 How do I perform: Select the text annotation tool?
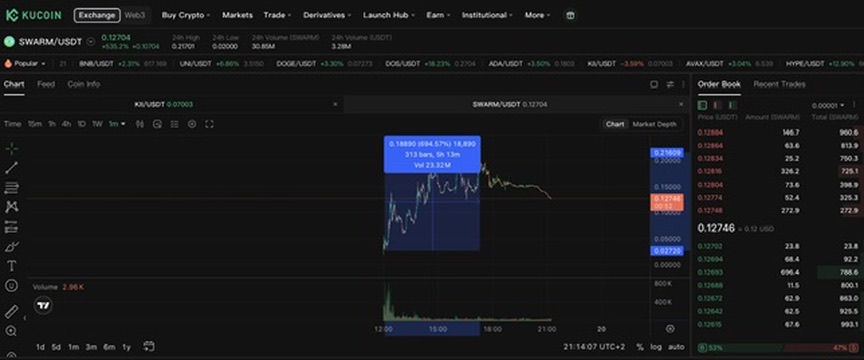pyautogui.click(x=12, y=266)
